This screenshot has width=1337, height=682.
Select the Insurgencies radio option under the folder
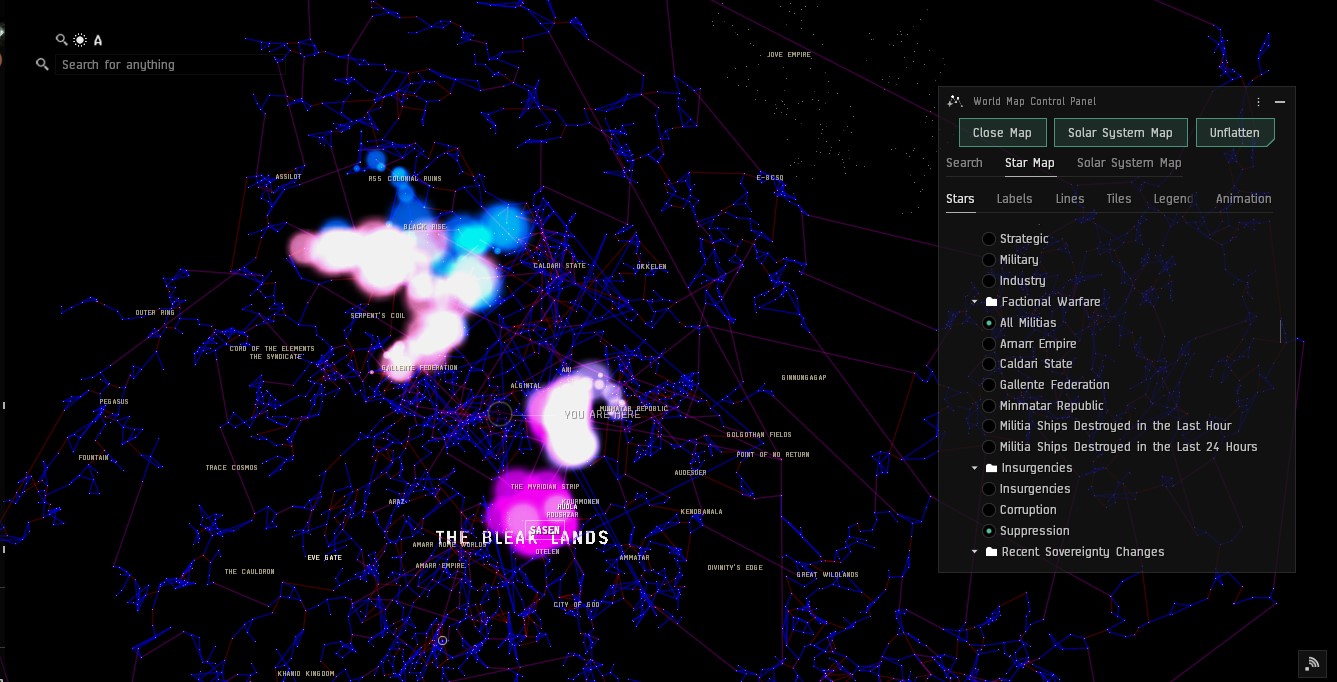[989, 489]
